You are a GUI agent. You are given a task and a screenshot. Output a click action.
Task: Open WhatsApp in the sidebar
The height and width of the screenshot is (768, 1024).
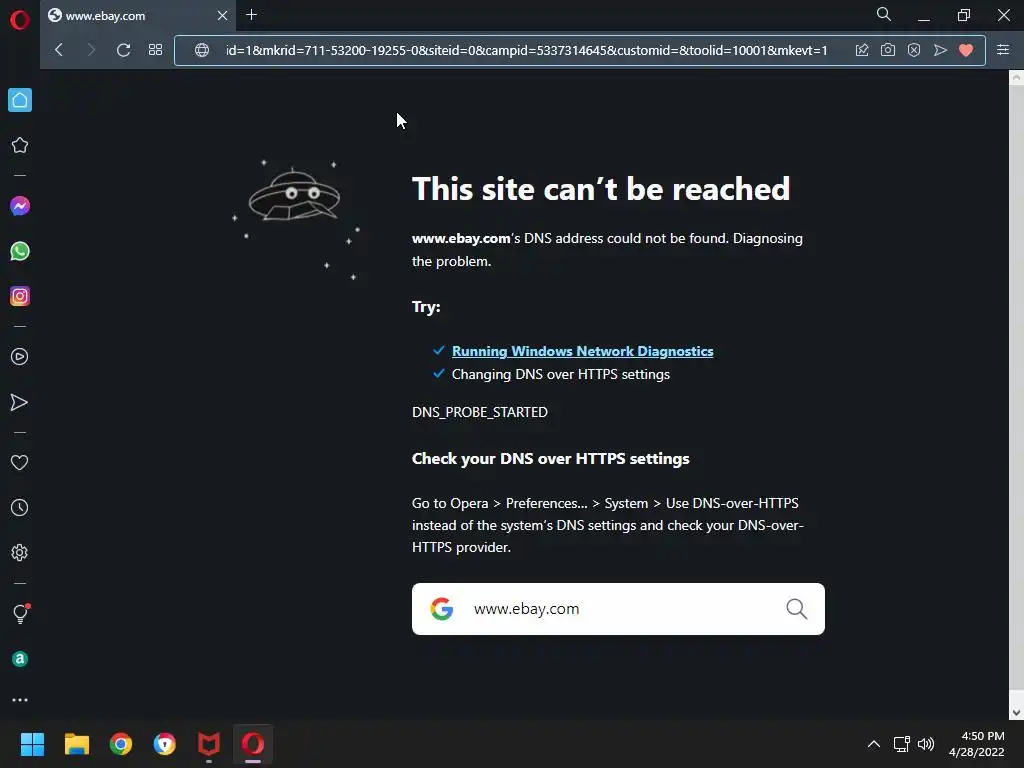pyautogui.click(x=20, y=251)
